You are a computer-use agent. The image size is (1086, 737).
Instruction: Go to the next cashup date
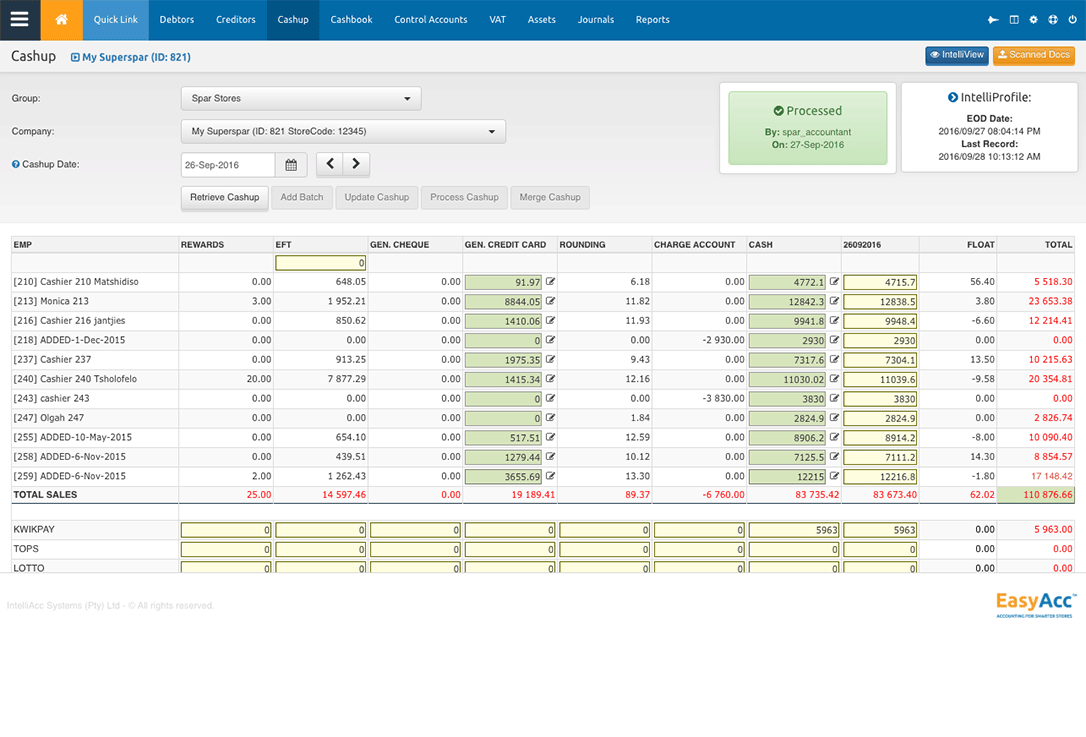pos(356,164)
